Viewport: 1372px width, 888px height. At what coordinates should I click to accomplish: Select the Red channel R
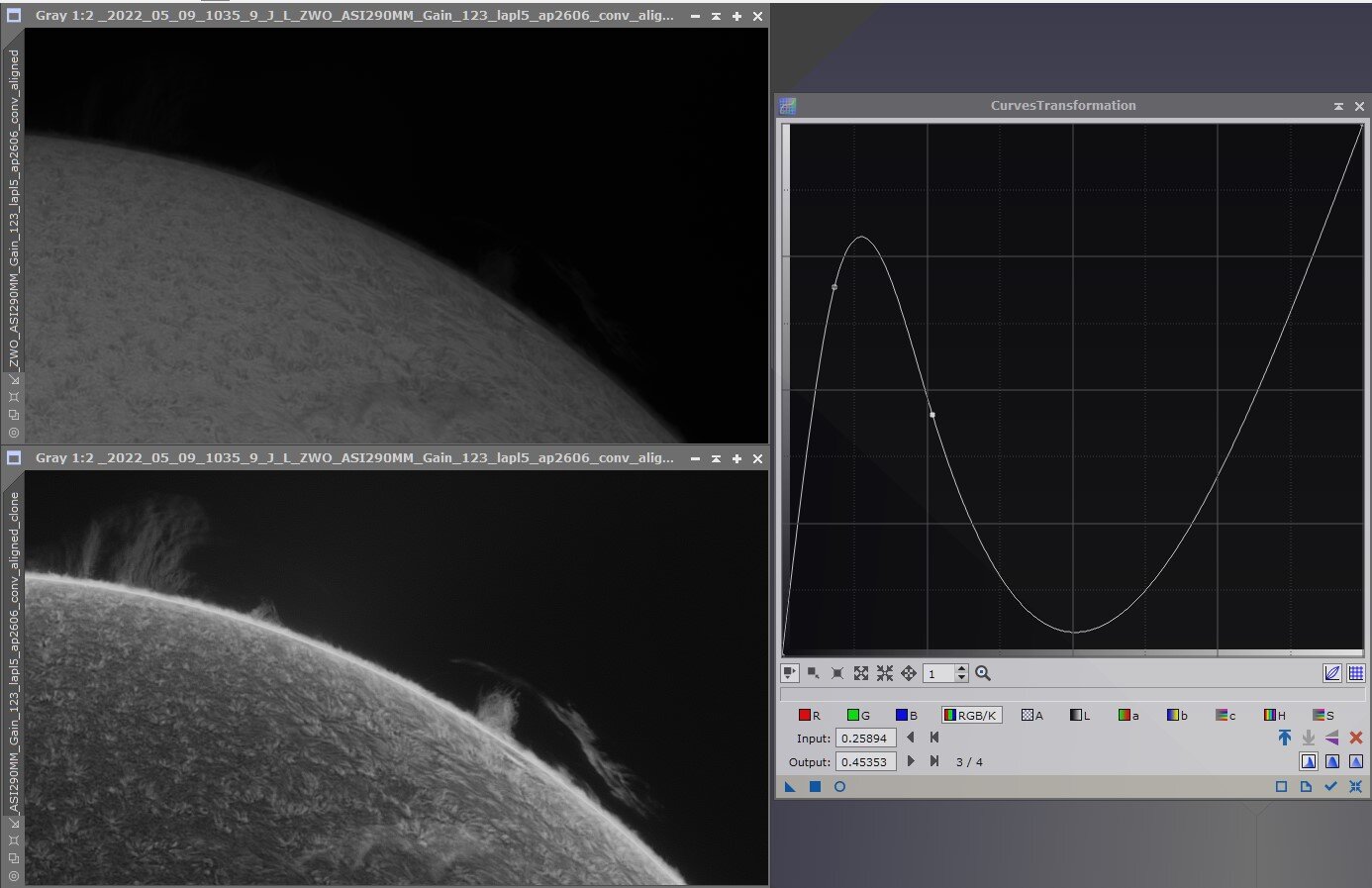[809, 715]
